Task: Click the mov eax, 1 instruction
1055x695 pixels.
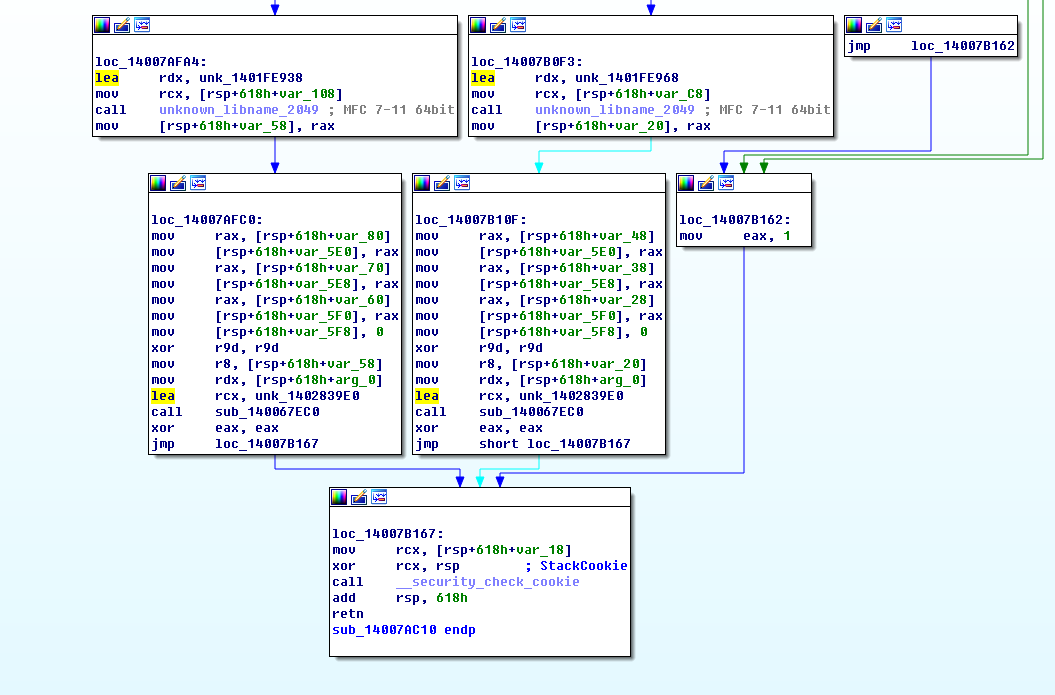Action: click(735, 236)
